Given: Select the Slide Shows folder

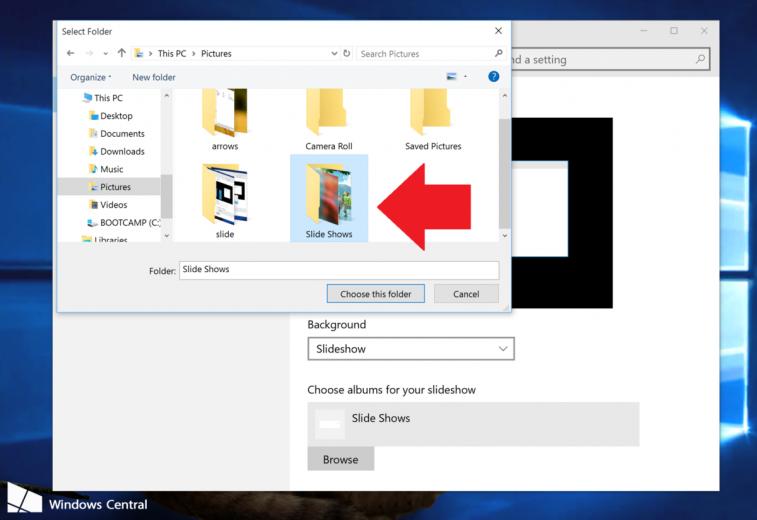Looking at the screenshot, I should point(329,198).
